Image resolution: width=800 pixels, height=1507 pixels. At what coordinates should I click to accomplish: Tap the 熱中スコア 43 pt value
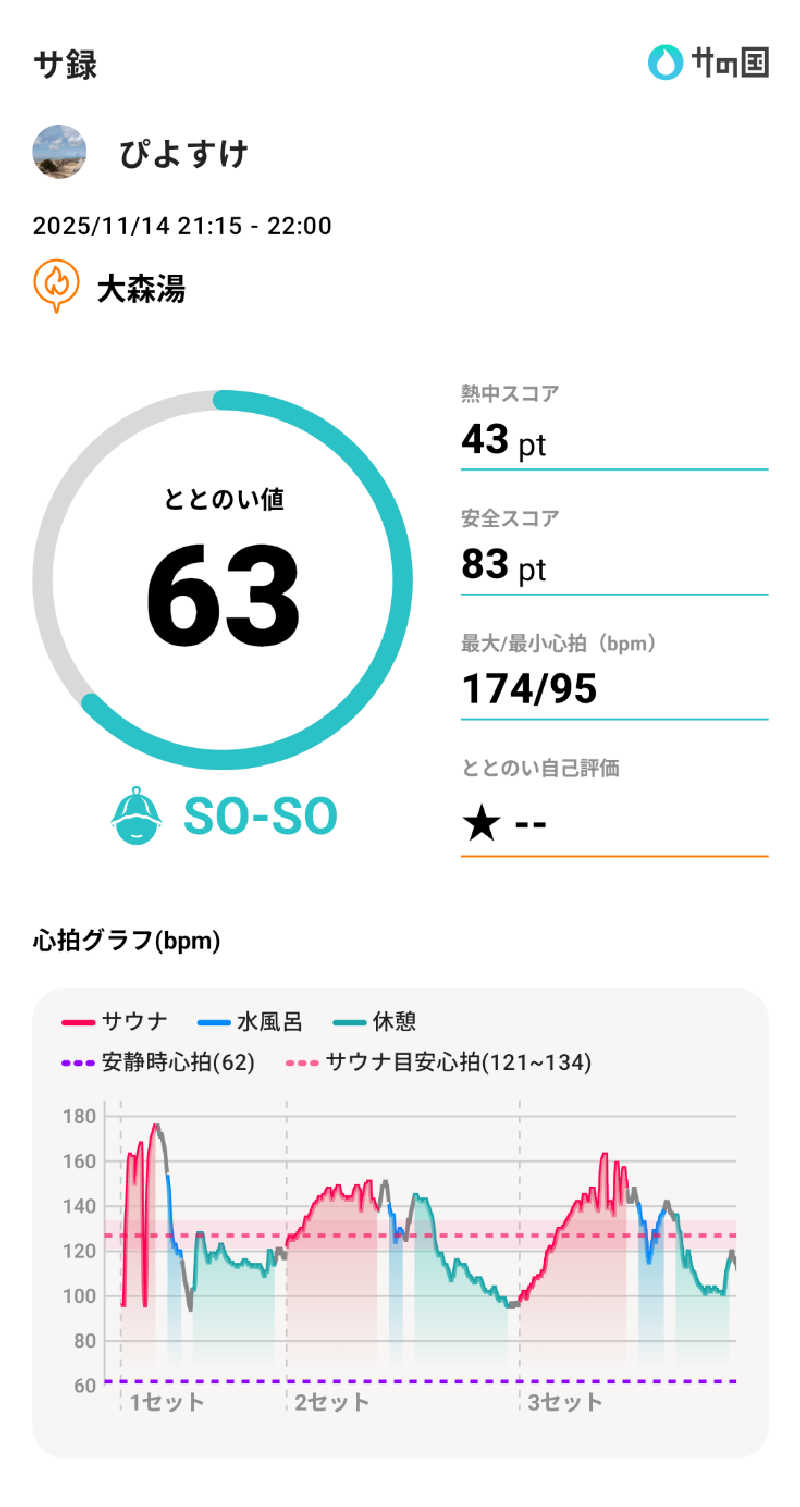point(504,439)
